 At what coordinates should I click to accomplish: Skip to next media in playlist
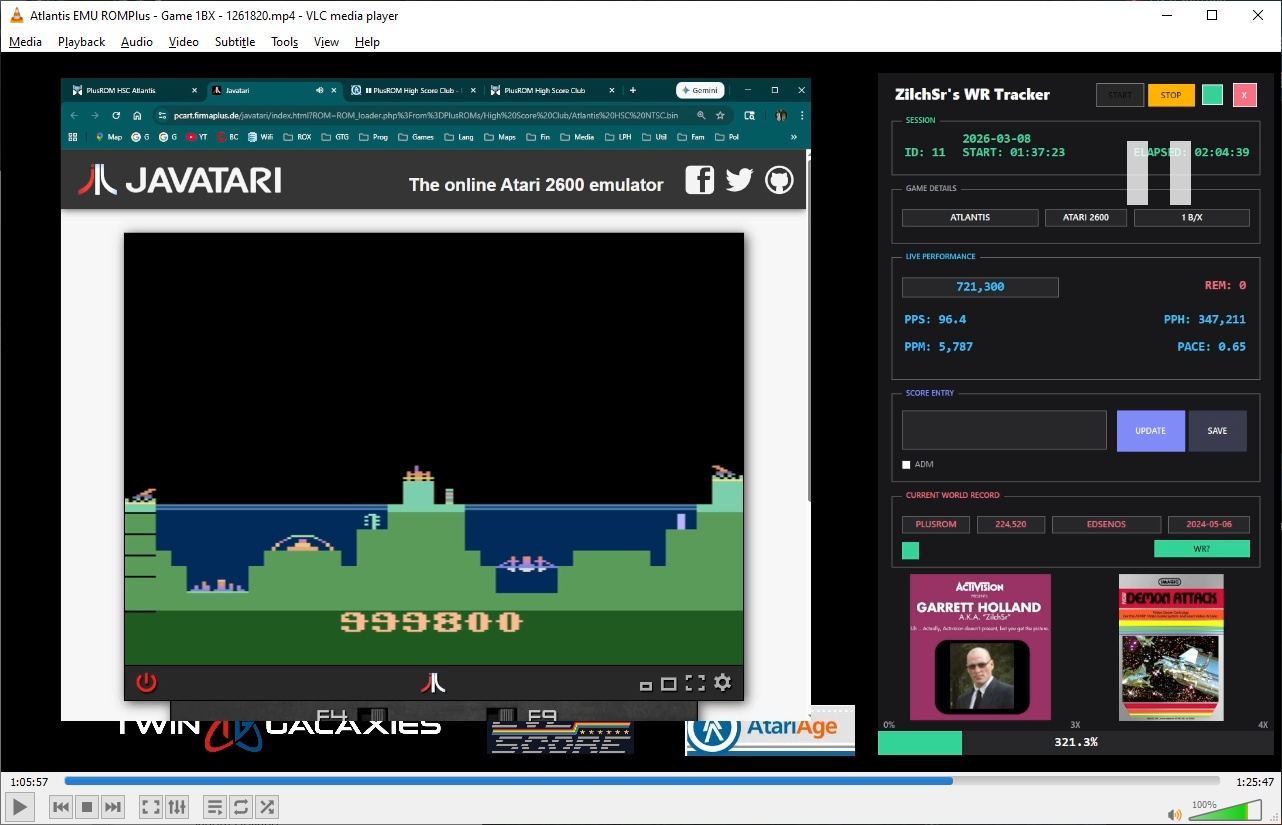click(x=113, y=807)
